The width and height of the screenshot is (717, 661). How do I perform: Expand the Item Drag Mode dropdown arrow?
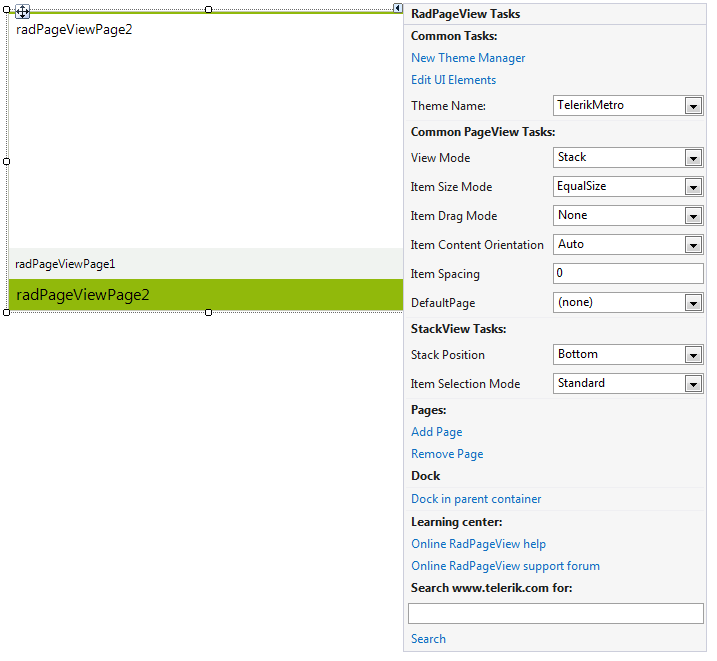(x=693, y=216)
